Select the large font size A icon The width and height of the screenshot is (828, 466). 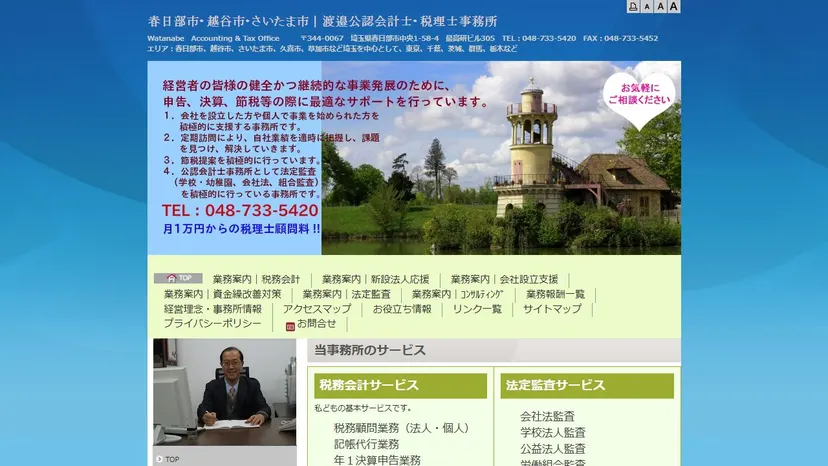tap(673, 6)
